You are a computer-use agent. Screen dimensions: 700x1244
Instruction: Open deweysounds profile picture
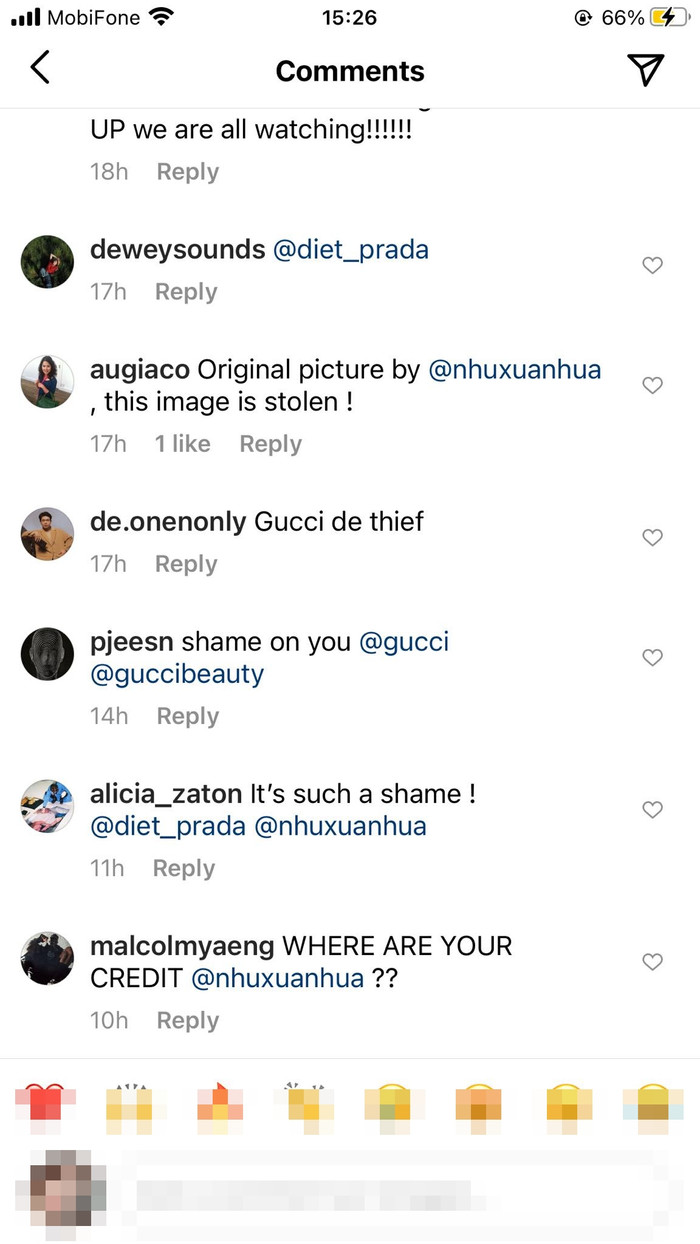[47, 261]
